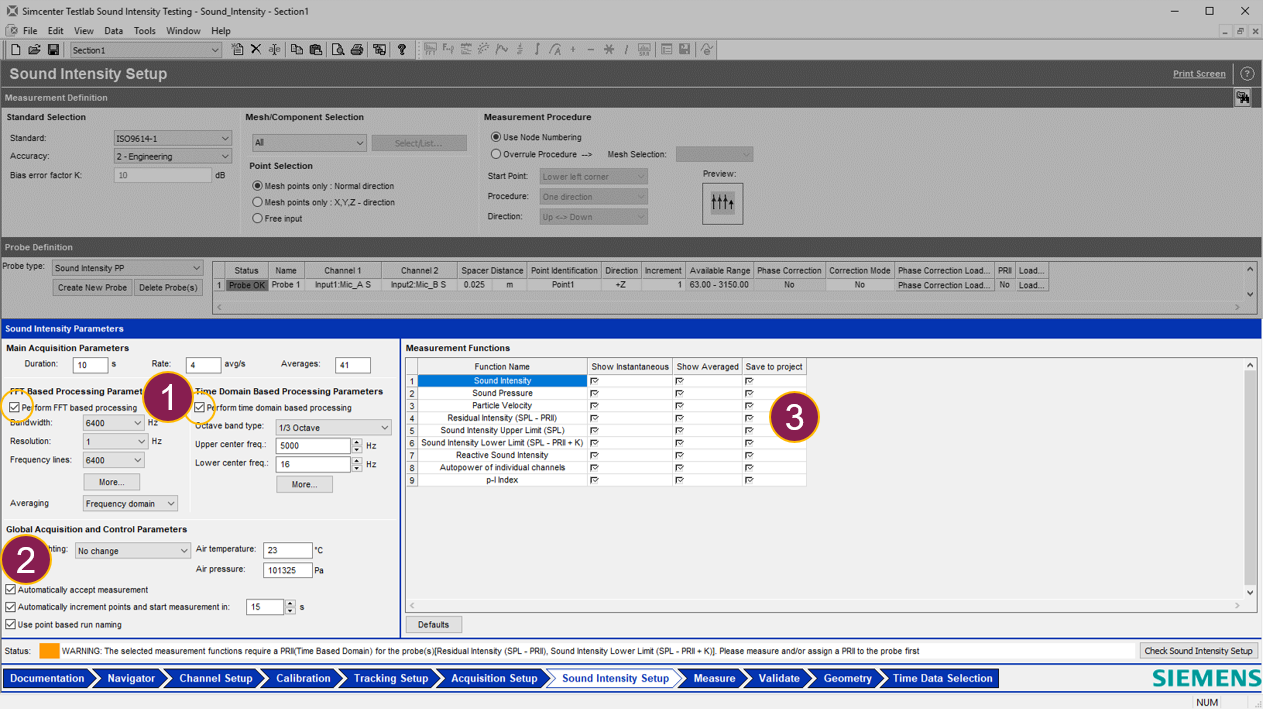This screenshot has width=1263, height=709.
Task: Click the Create New Probe button
Action: [92, 288]
